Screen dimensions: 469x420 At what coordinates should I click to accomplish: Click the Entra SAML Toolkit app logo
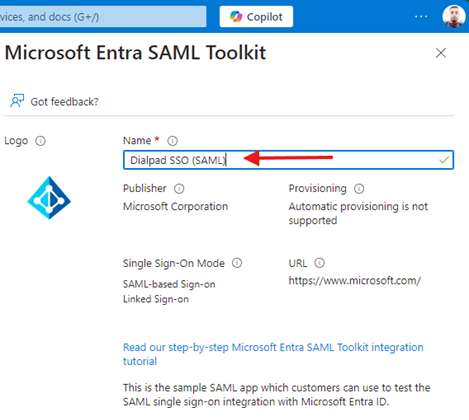(49, 198)
